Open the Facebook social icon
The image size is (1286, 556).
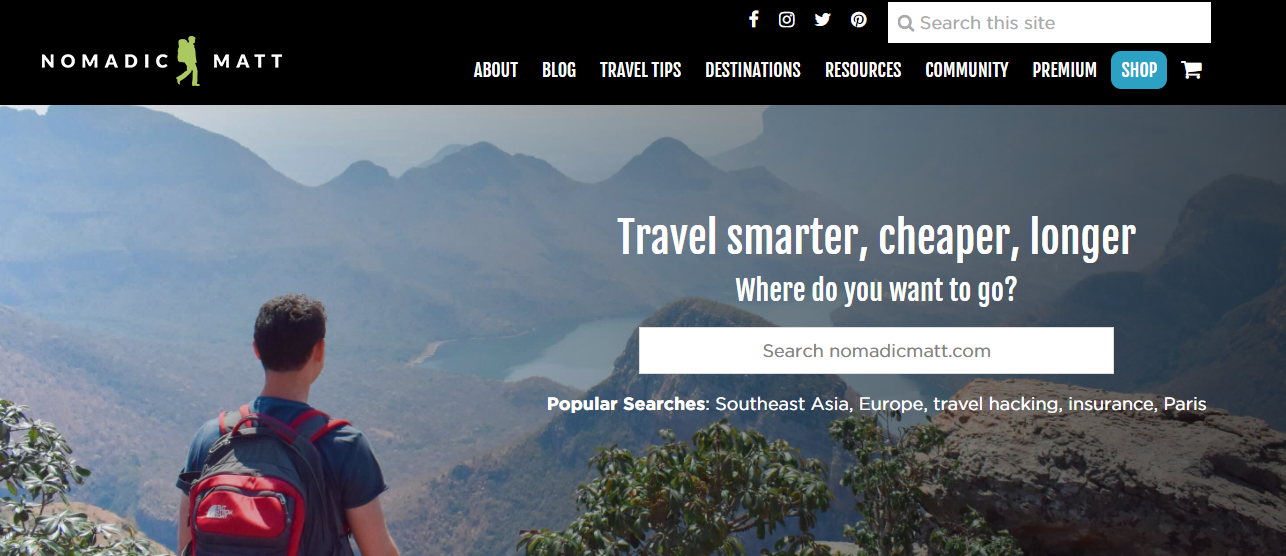pyautogui.click(x=753, y=19)
